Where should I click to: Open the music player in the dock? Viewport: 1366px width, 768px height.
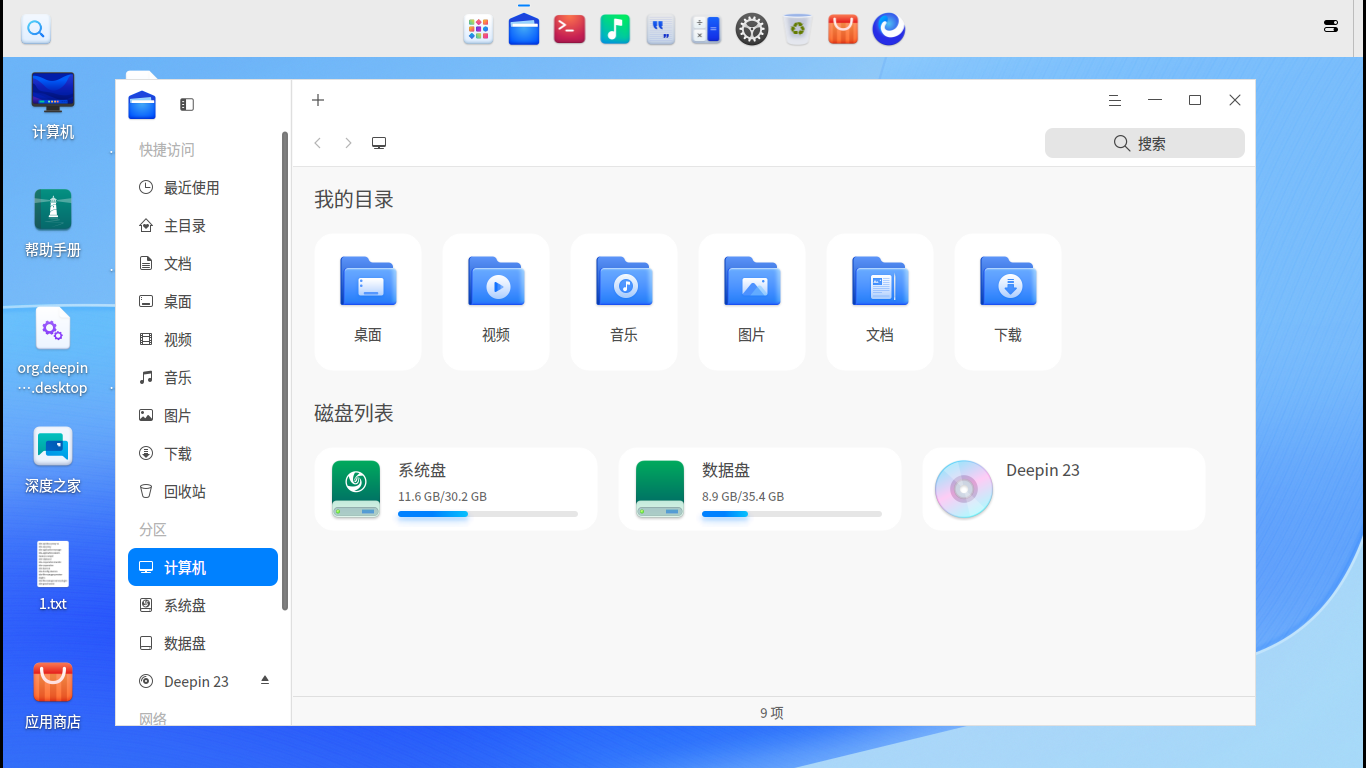pos(615,29)
